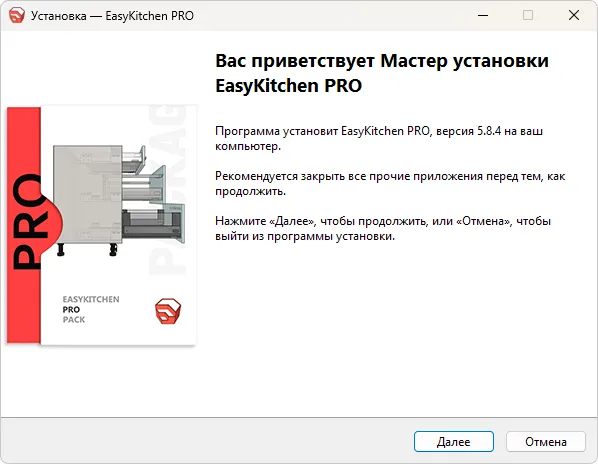Screen dimensions: 598x464
Task: Click the Далее button to continue
Action: 453,442
